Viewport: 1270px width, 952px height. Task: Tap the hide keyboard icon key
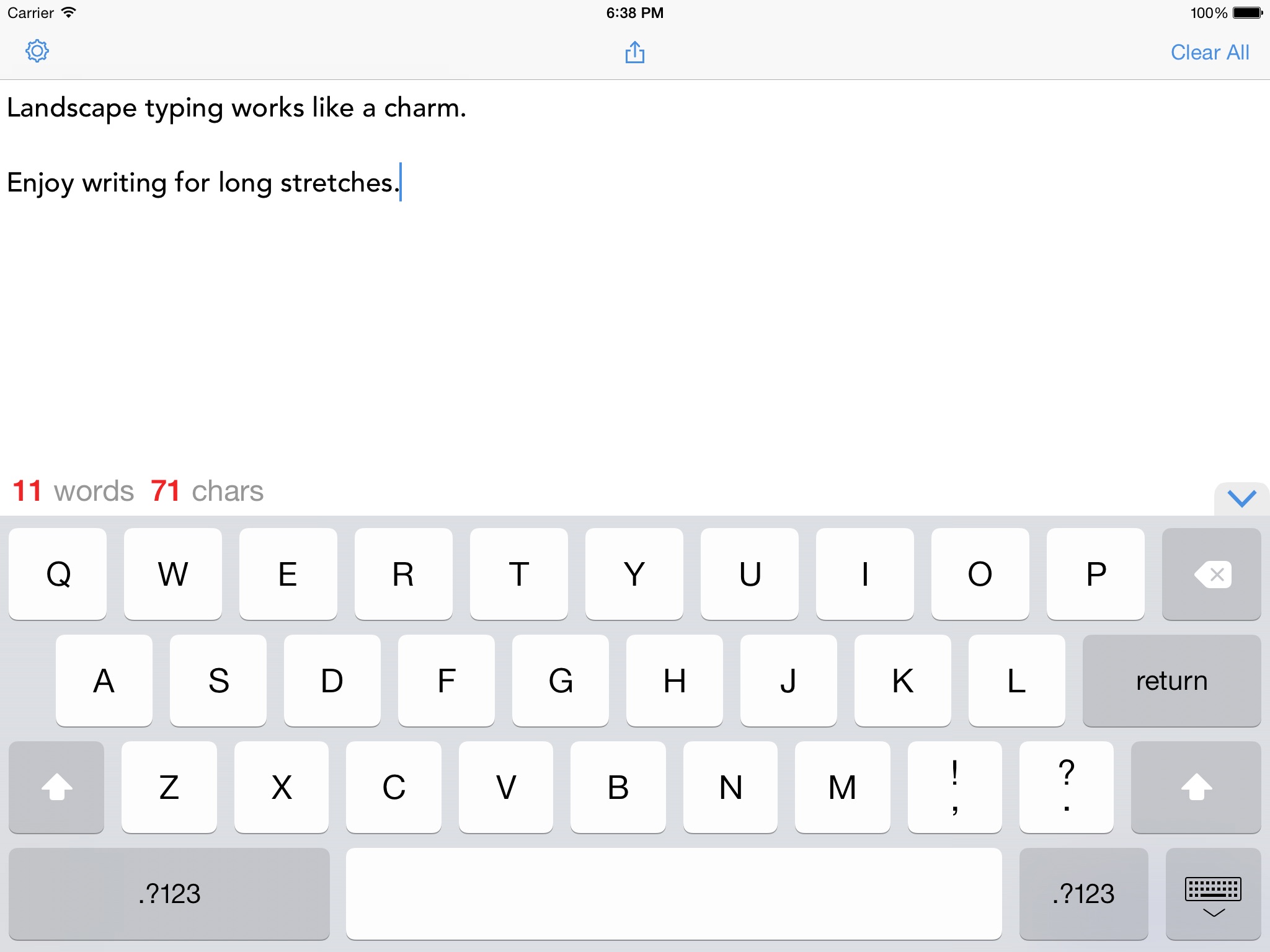click(1212, 894)
